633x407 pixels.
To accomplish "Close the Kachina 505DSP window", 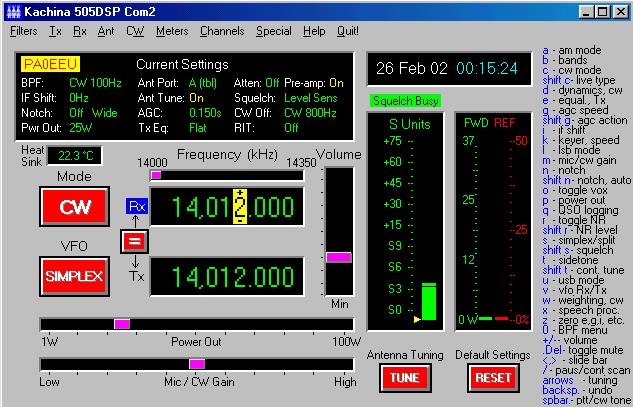I will click(620, 12).
